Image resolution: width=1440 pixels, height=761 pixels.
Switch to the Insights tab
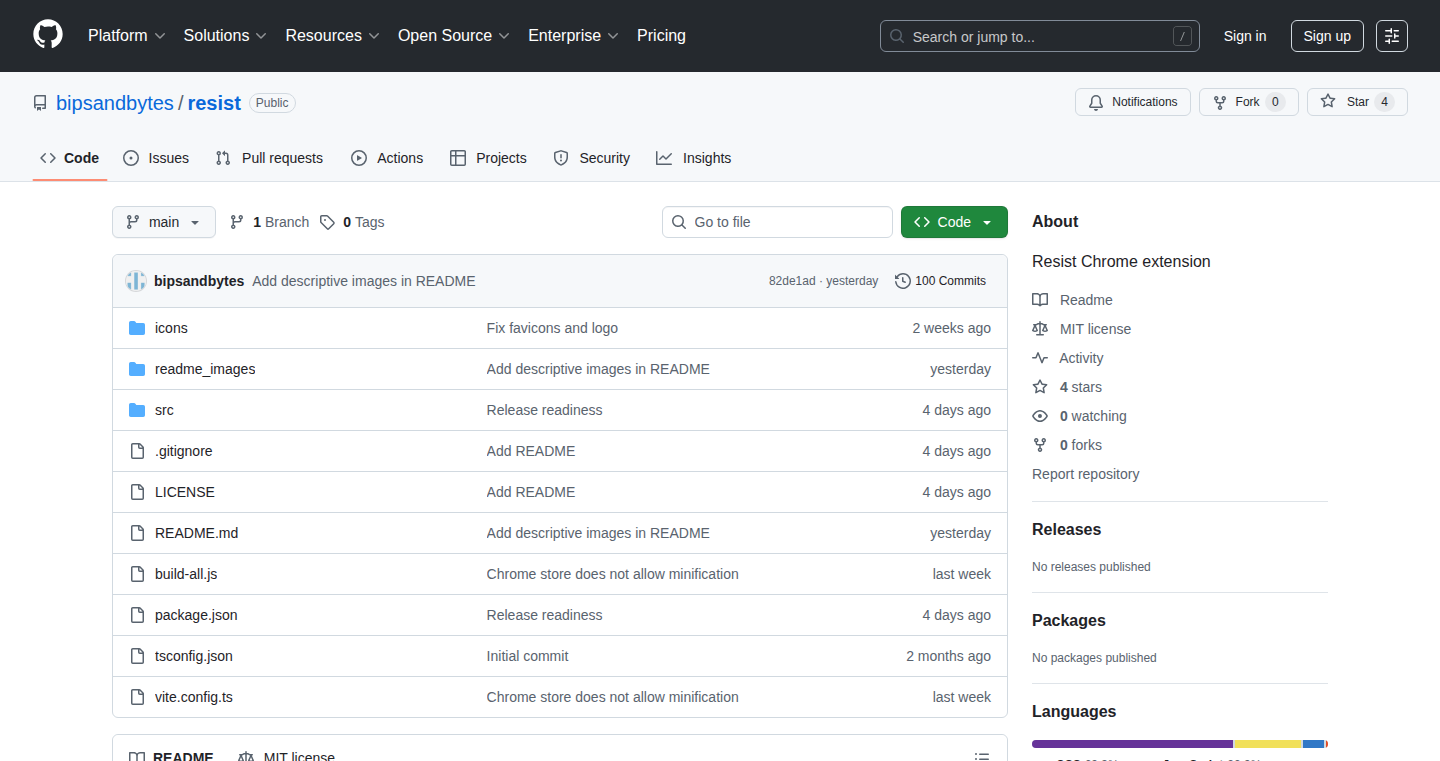pyautogui.click(x=694, y=158)
